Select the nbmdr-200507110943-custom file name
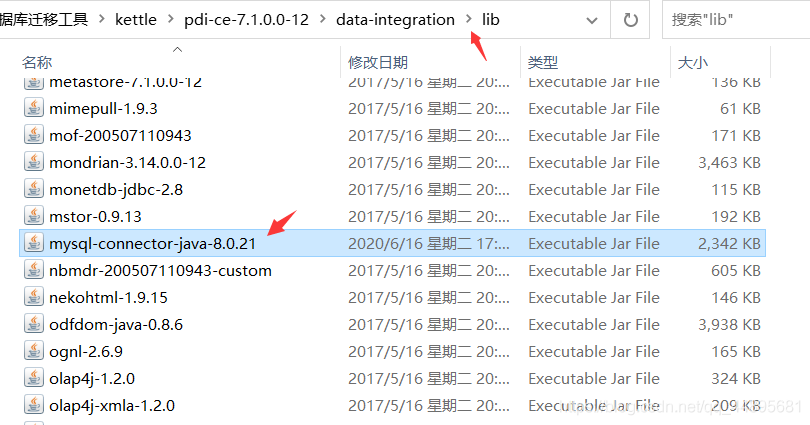This screenshot has width=810, height=425. (160, 270)
